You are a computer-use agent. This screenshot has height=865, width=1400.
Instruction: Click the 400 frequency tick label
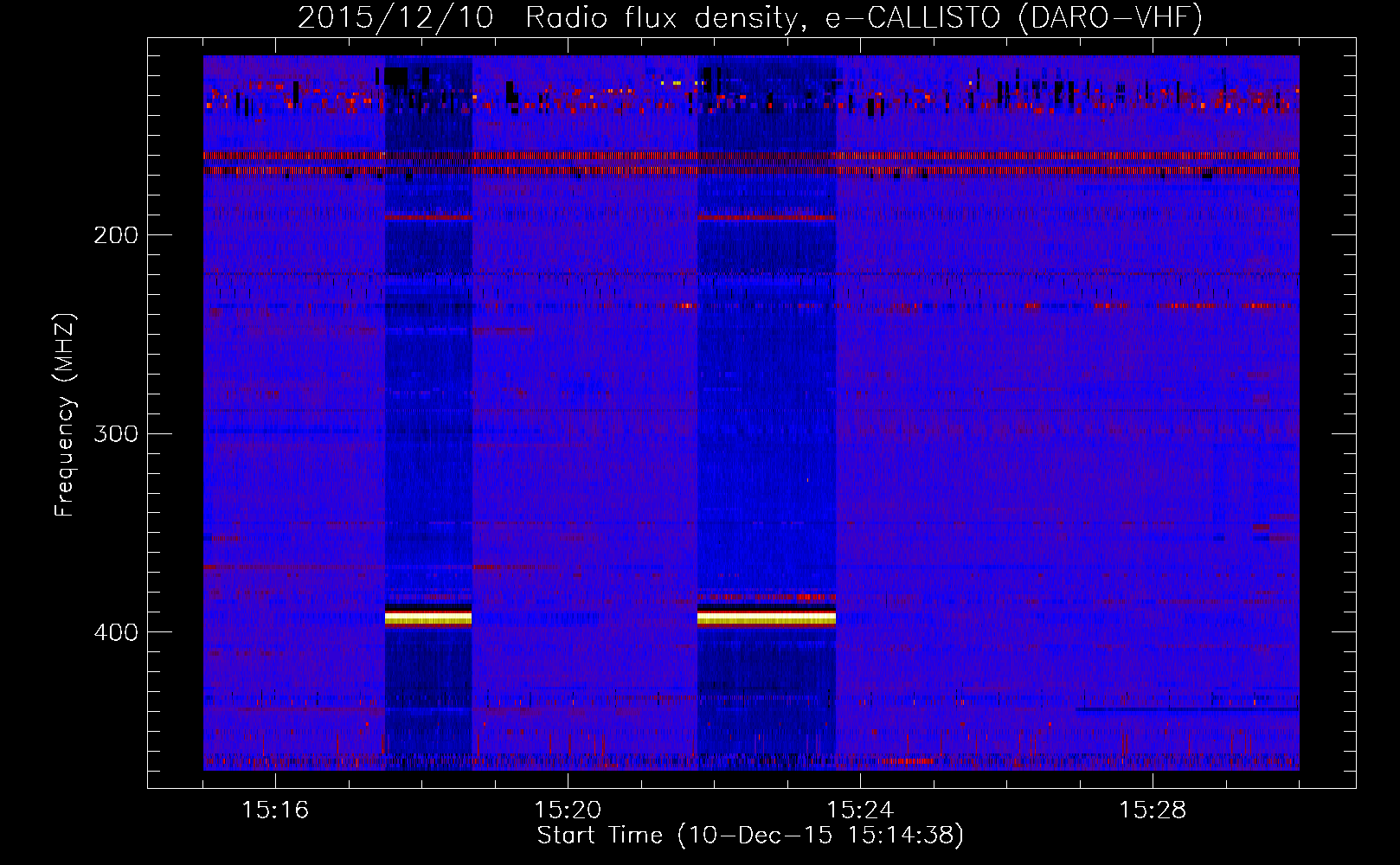pyautogui.click(x=116, y=632)
